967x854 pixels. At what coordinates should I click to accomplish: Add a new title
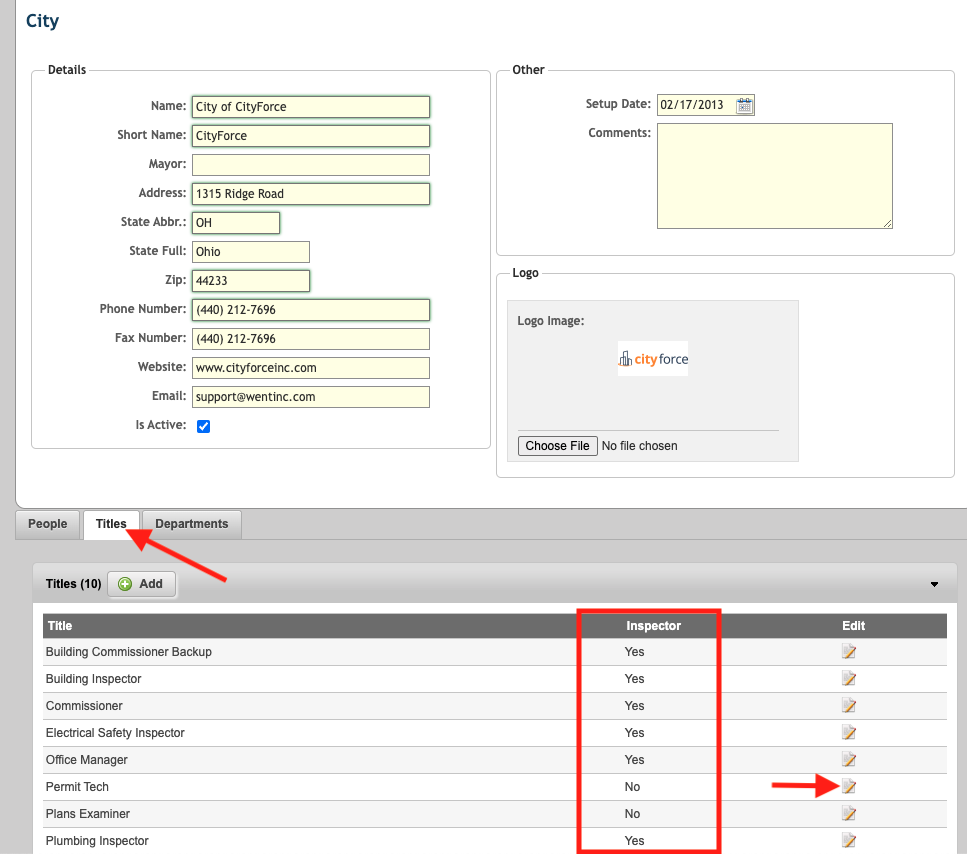click(x=141, y=584)
